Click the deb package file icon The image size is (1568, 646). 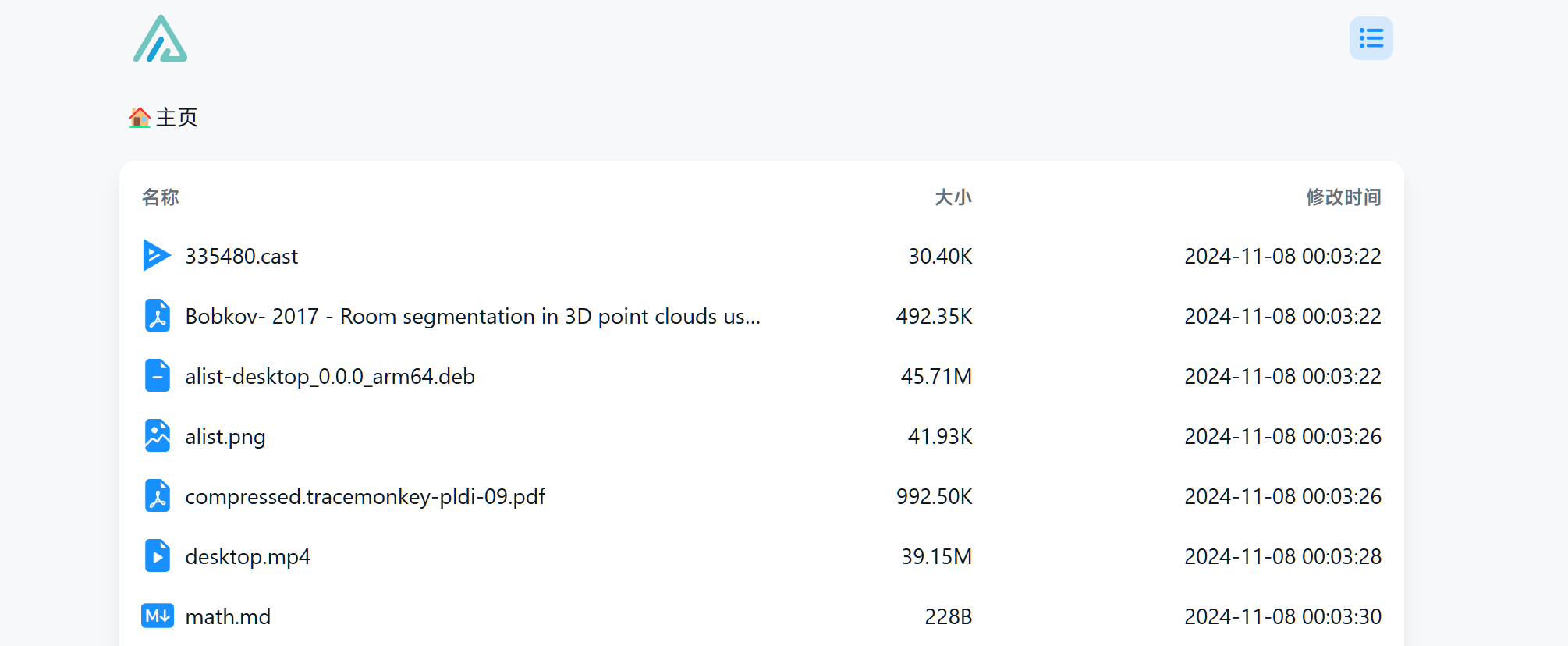158,376
